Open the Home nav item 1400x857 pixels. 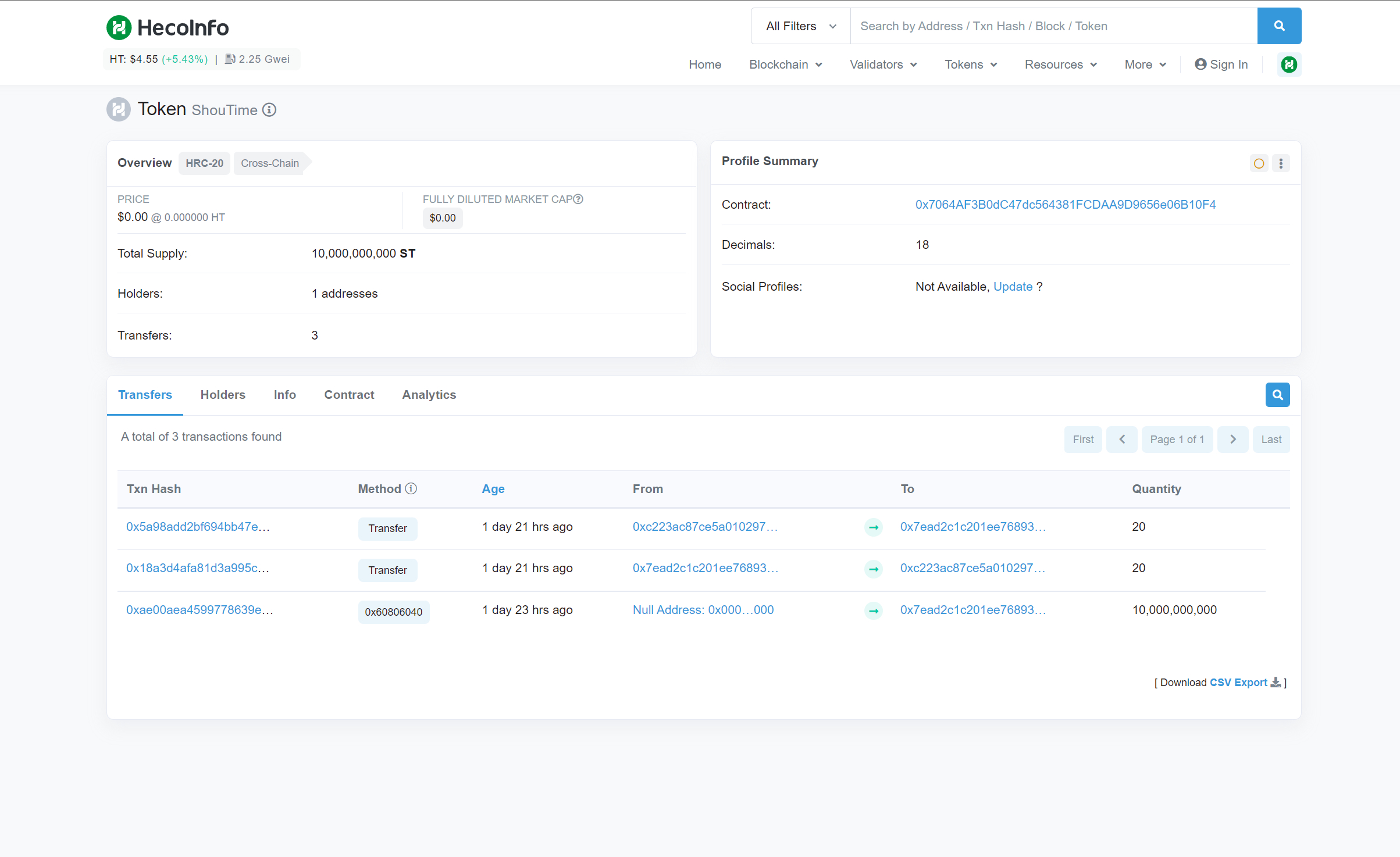(x=705, y=65)
